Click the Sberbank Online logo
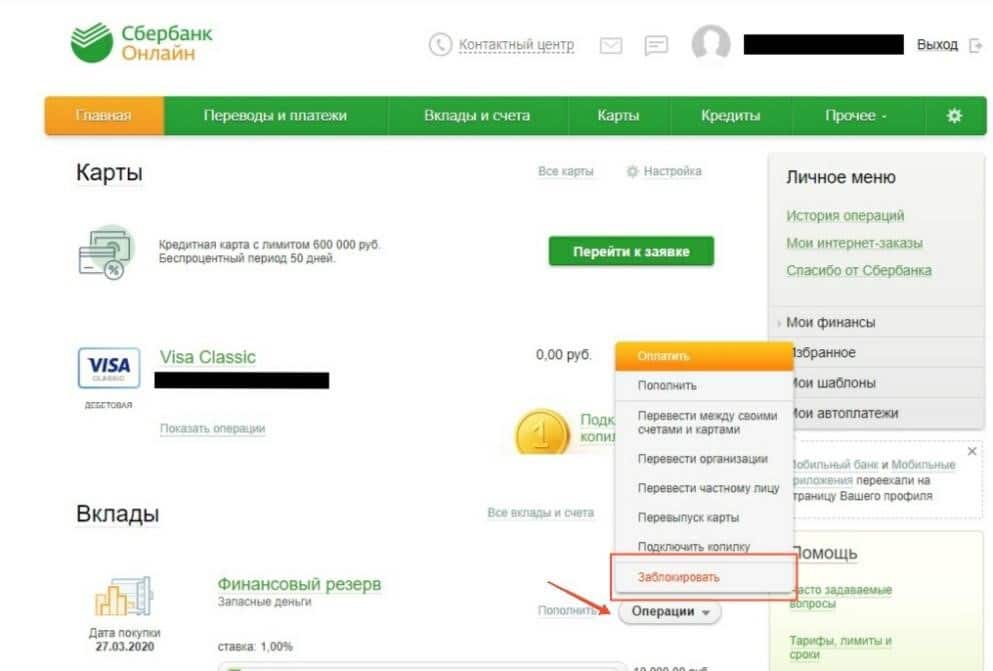 click(x=142, y=42)
